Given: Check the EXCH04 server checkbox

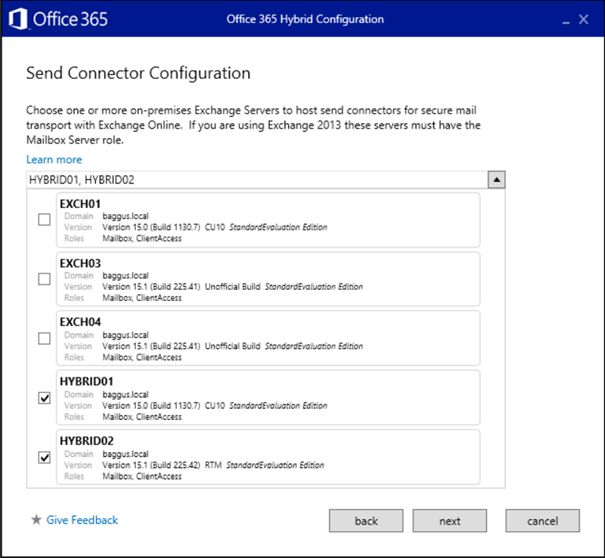Looking at the screenshot, I should pyautogui.click(x=44, y=338).
